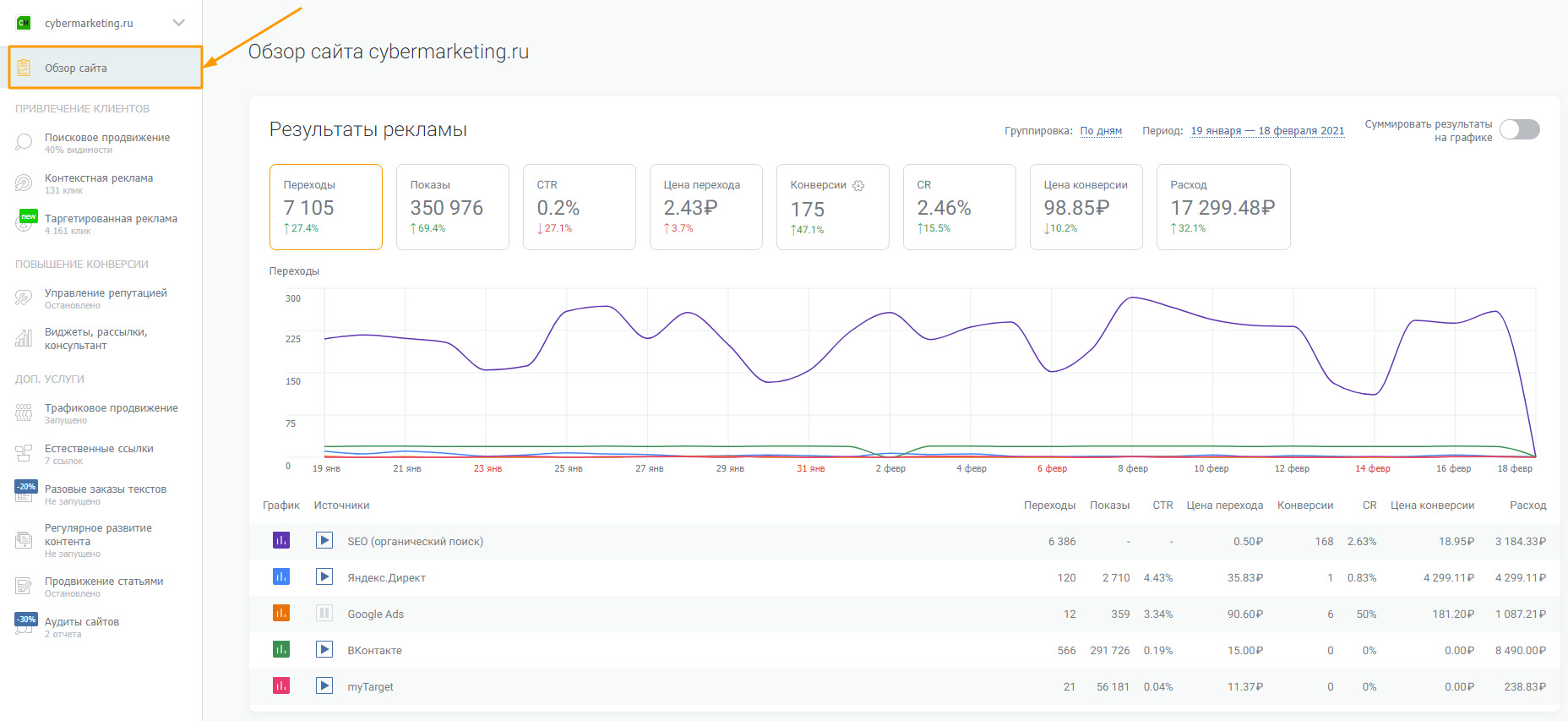Click the Контекстная реклама sidebar icon
The image size is (1568, 721).
(24, 183)
